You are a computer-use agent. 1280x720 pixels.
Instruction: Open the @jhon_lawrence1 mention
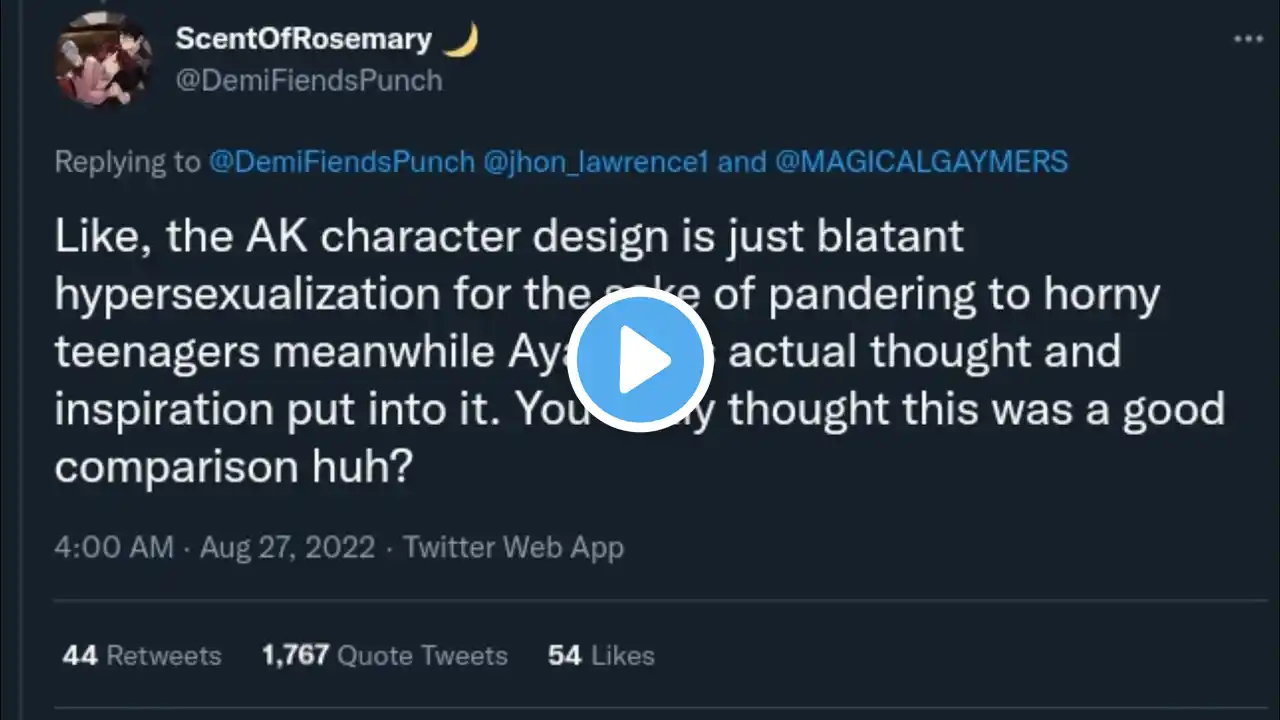[596, 162]
